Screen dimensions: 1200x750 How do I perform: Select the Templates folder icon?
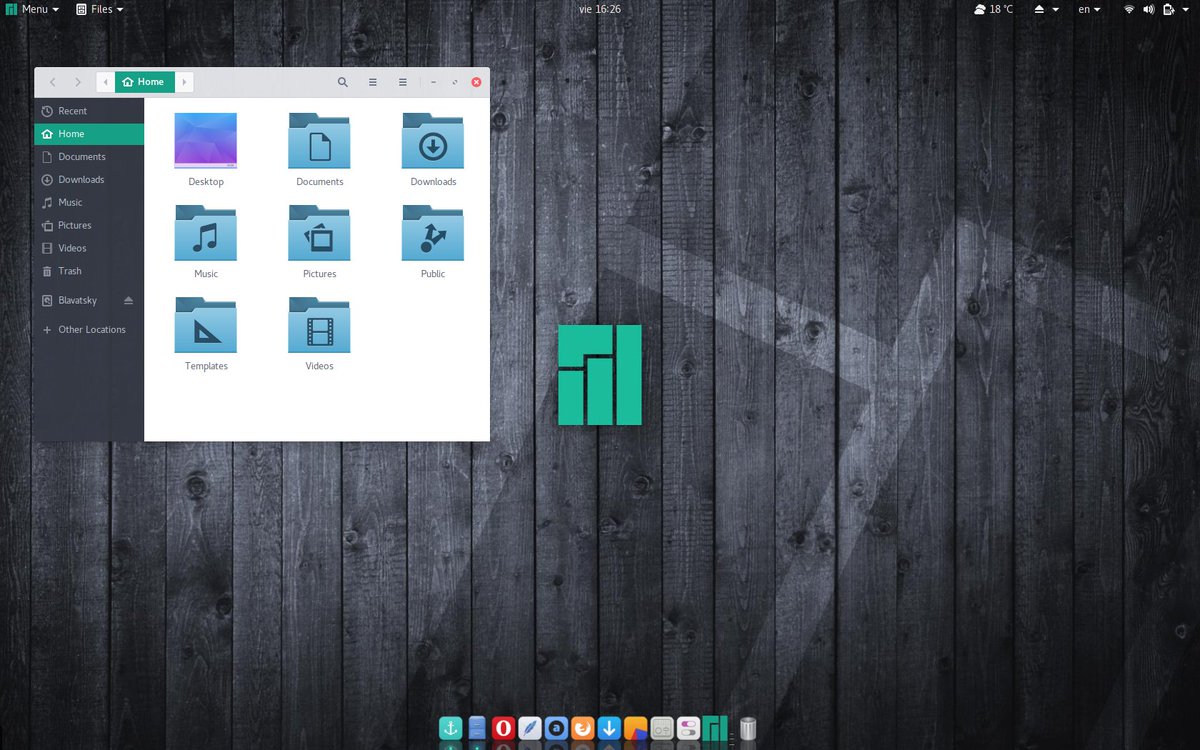coord(206,324)
